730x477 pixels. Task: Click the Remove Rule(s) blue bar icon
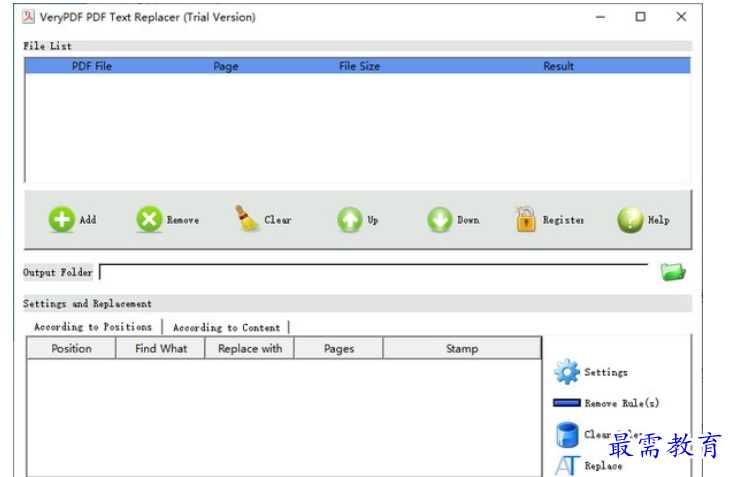(x=567, y=403)
